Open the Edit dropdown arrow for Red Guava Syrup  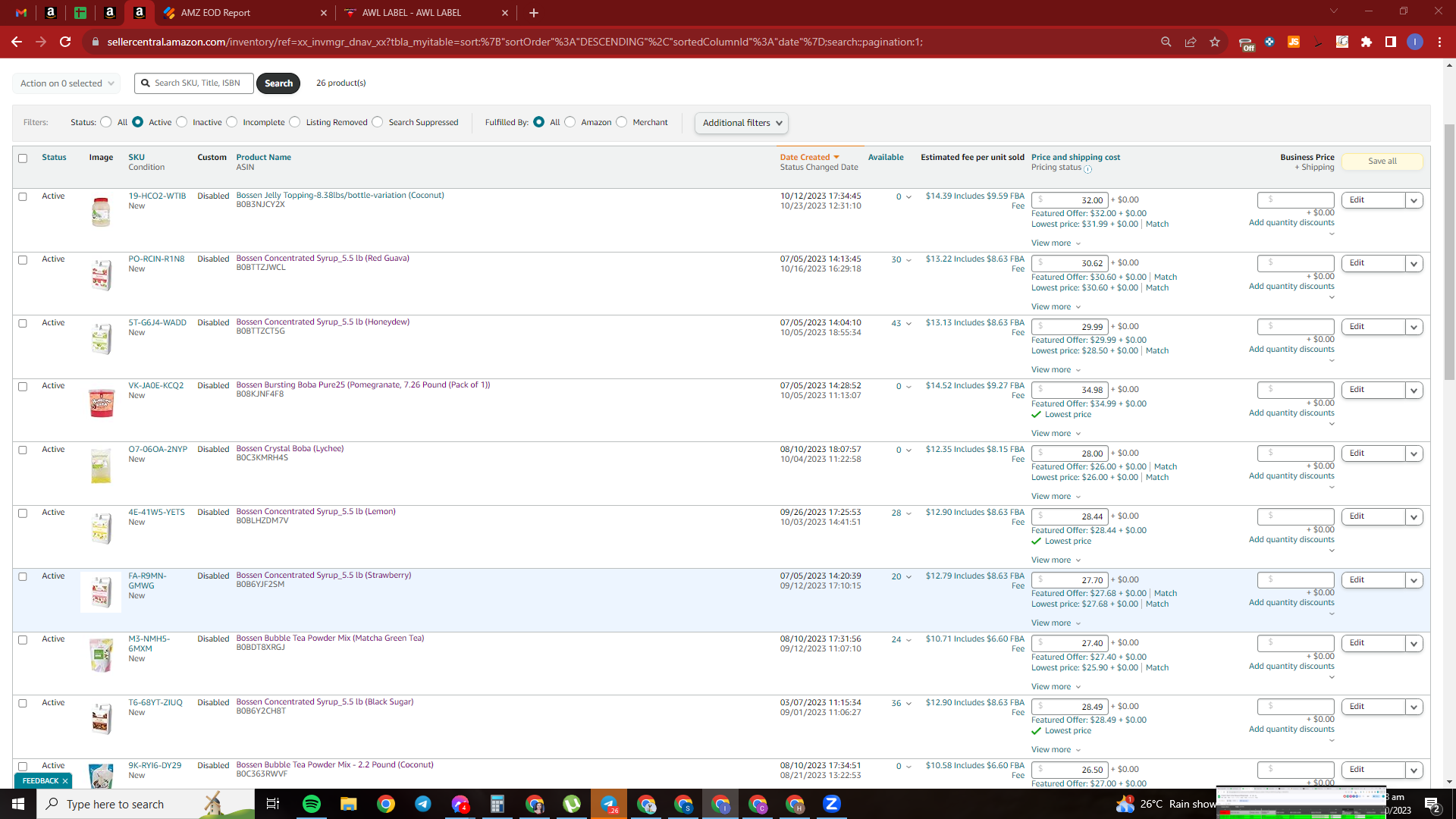(x=1414, y=264)
